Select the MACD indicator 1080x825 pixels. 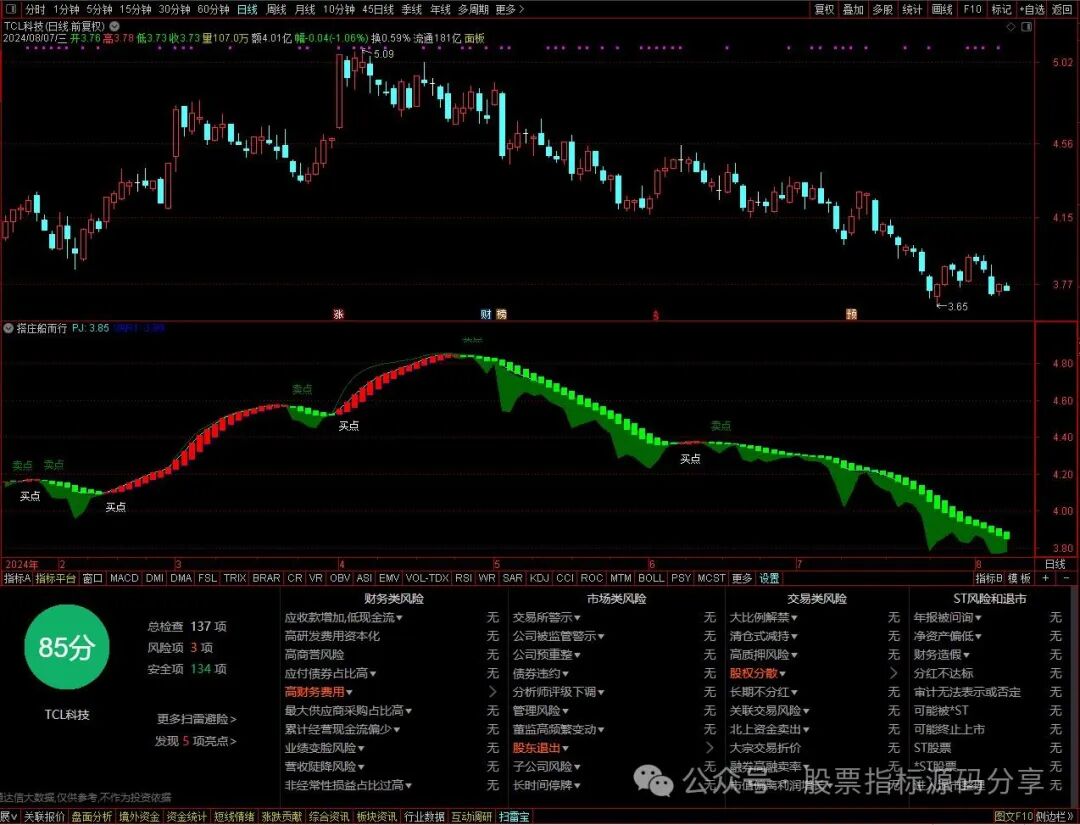click(124, 578)
